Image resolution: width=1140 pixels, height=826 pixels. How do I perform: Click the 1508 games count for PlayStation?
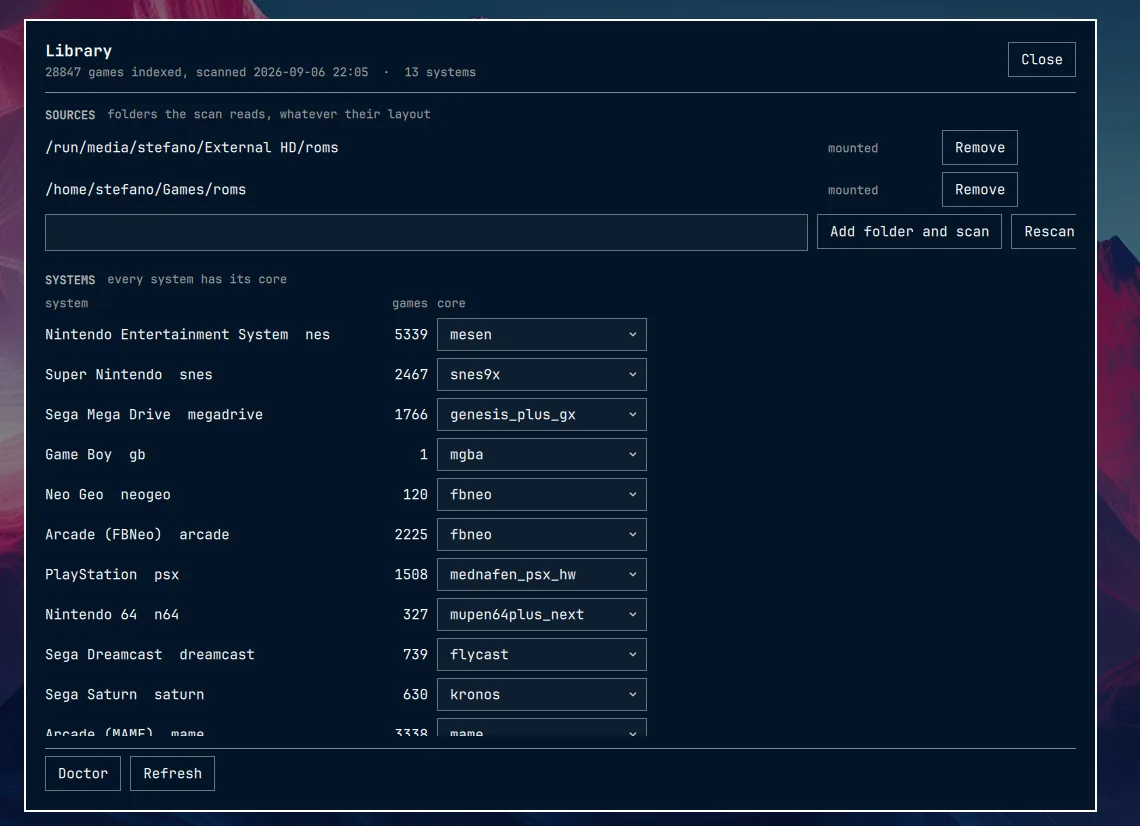411,574
